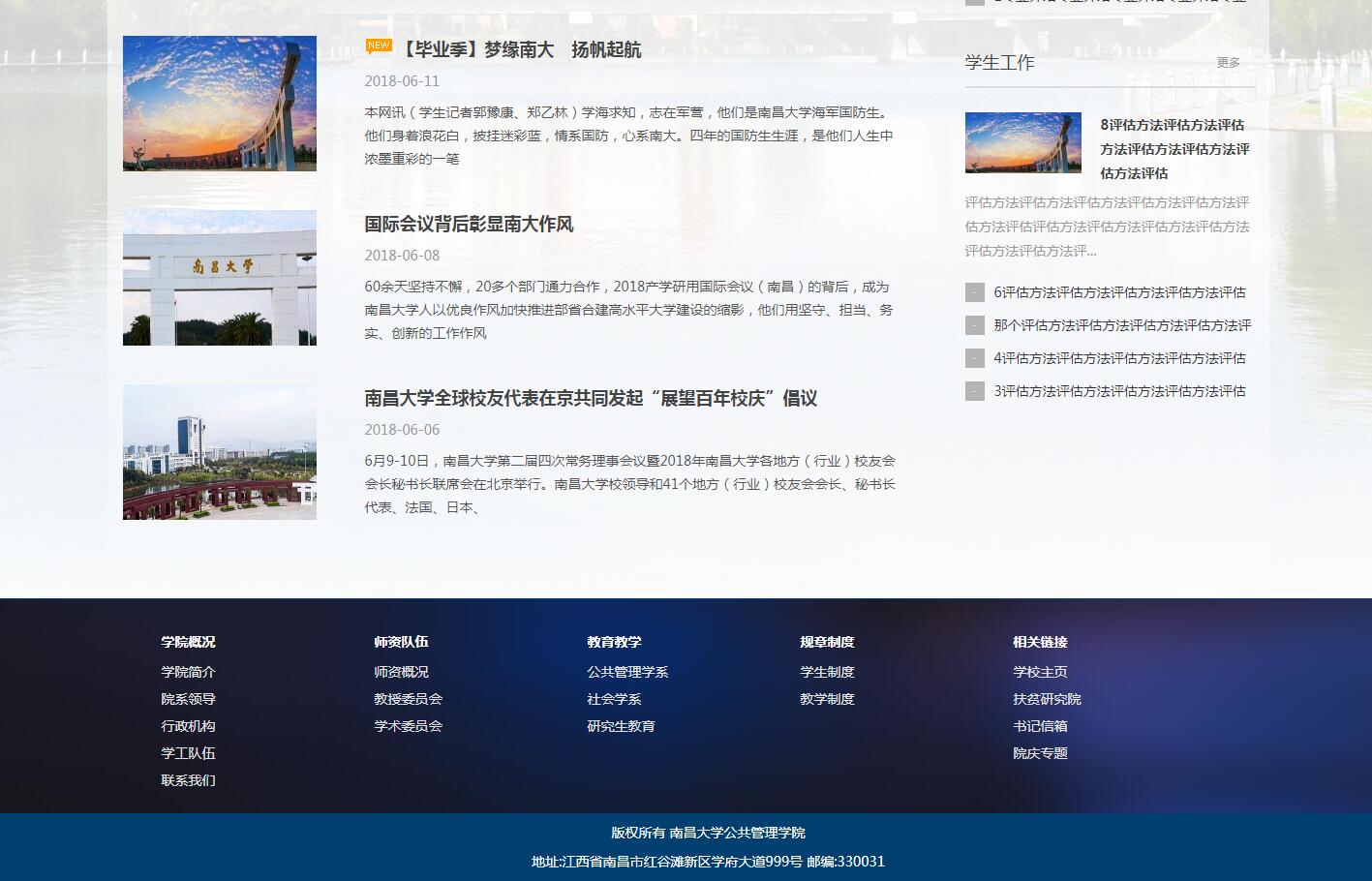Click the orange NEW badge icon

click(379, 46)
